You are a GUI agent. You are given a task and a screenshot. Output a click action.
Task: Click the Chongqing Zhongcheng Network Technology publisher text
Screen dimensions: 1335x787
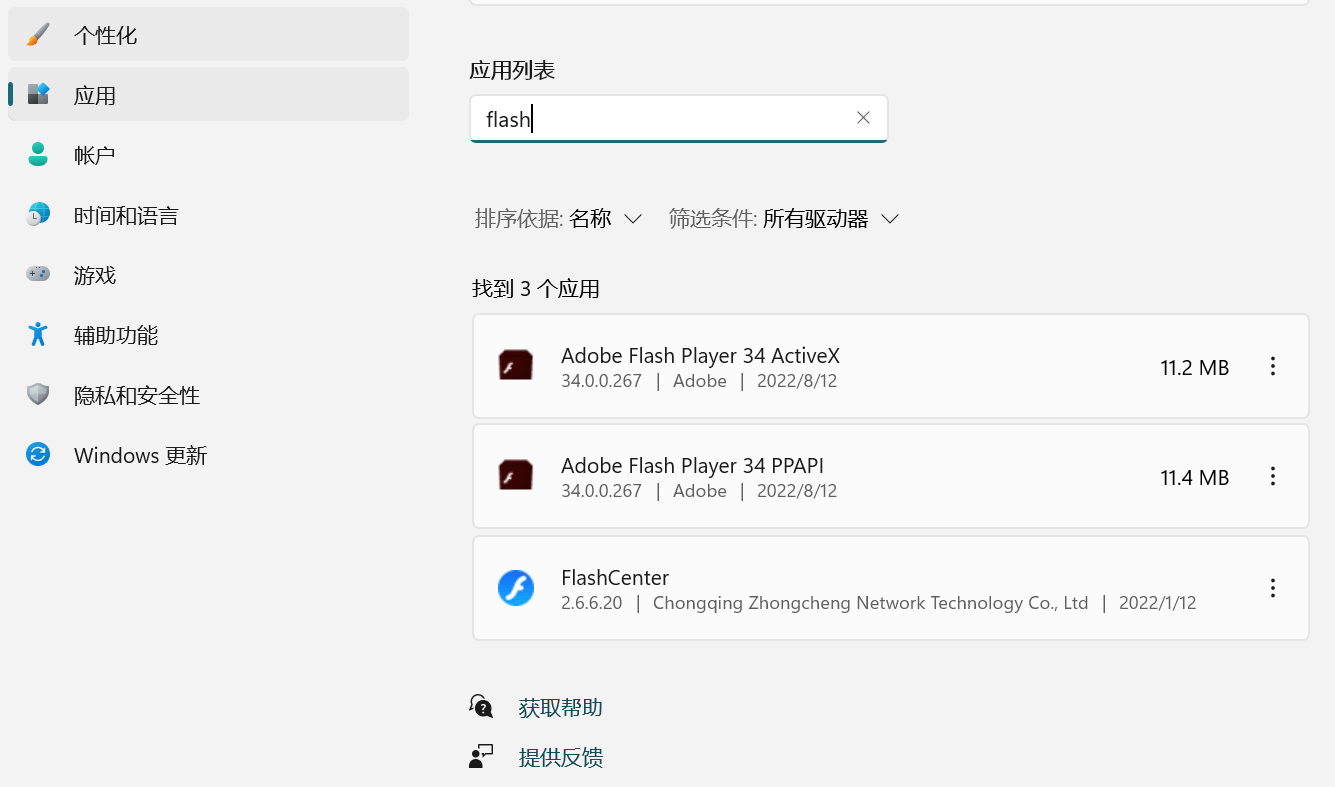click(x=870, y=603)
